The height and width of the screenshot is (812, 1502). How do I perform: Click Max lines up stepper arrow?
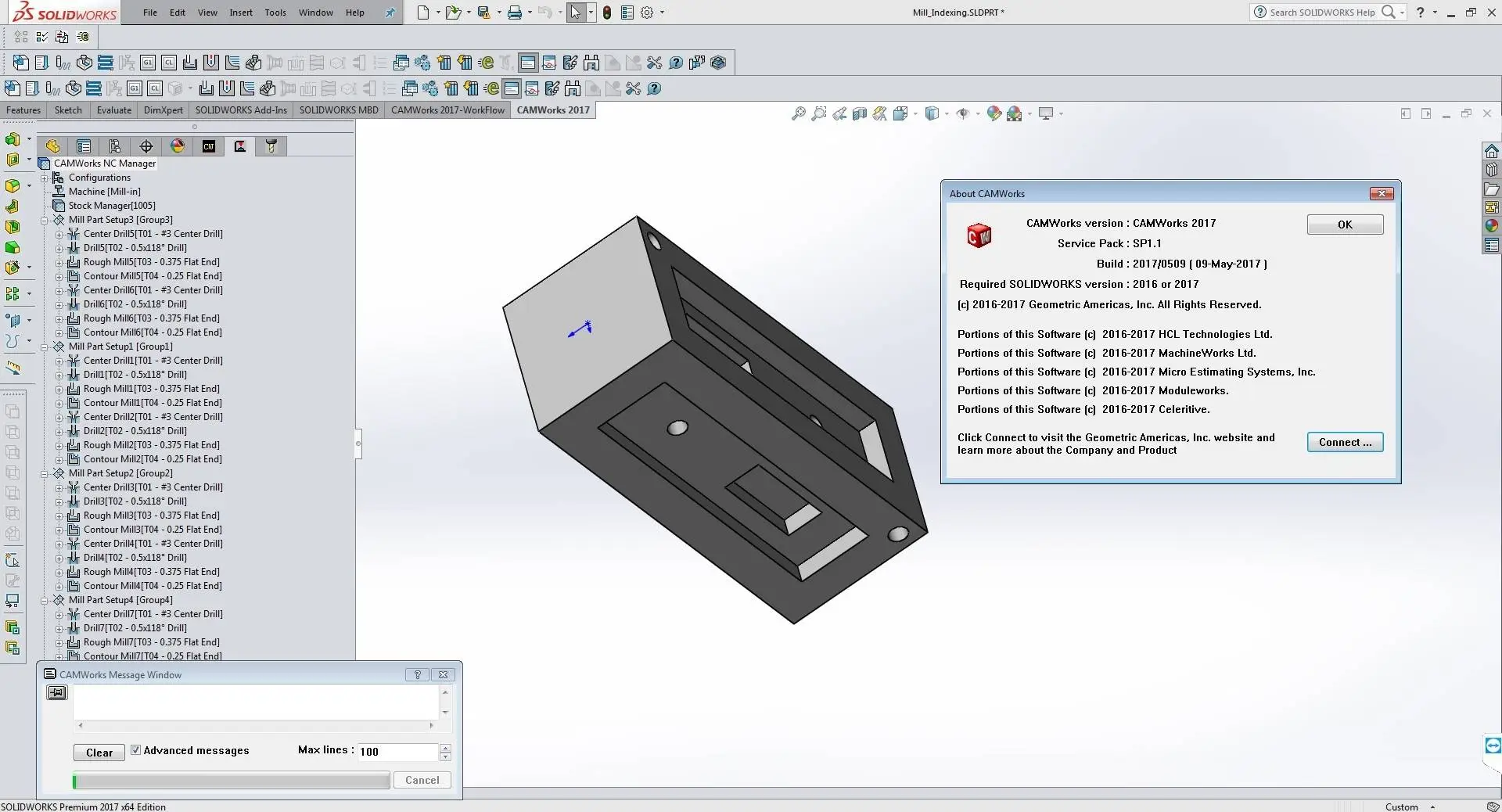(445, 748)
